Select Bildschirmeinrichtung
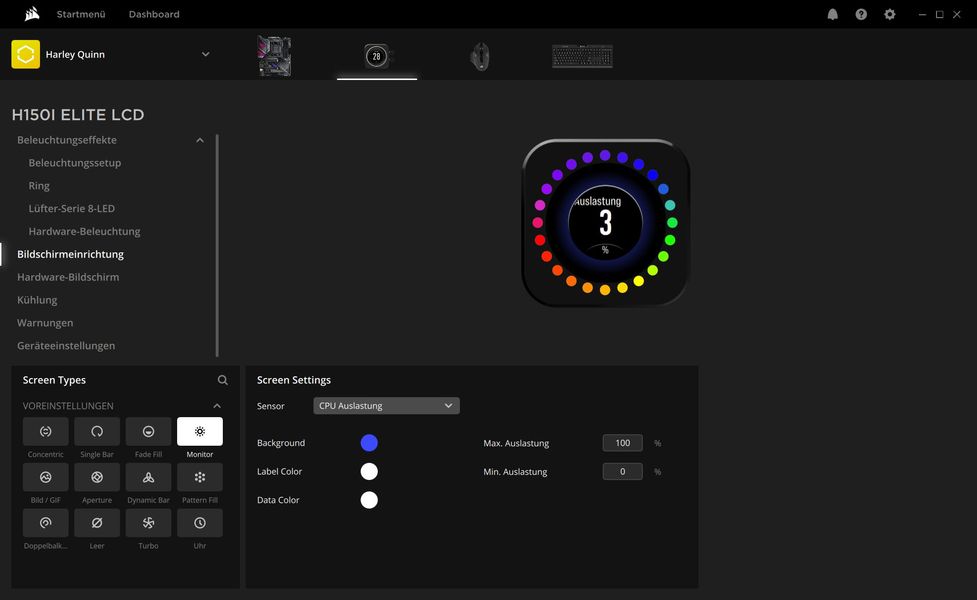 click(70, 254)
